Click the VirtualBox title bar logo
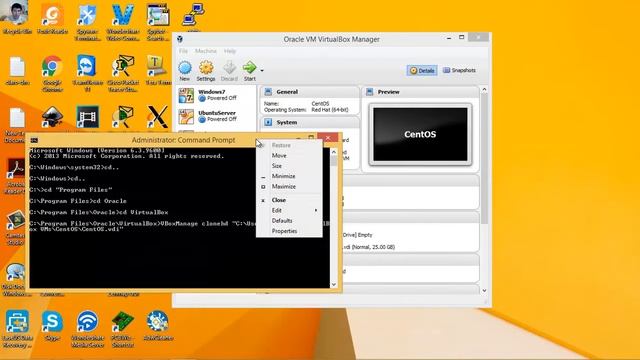 pos(180,39)
